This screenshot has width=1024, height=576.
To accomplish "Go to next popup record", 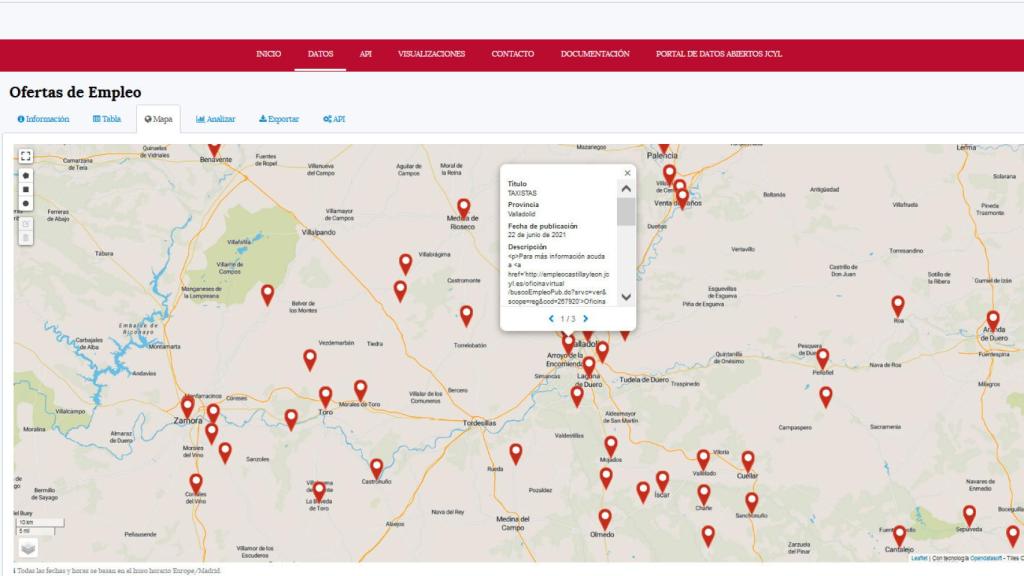I will (x=586, y=319).
